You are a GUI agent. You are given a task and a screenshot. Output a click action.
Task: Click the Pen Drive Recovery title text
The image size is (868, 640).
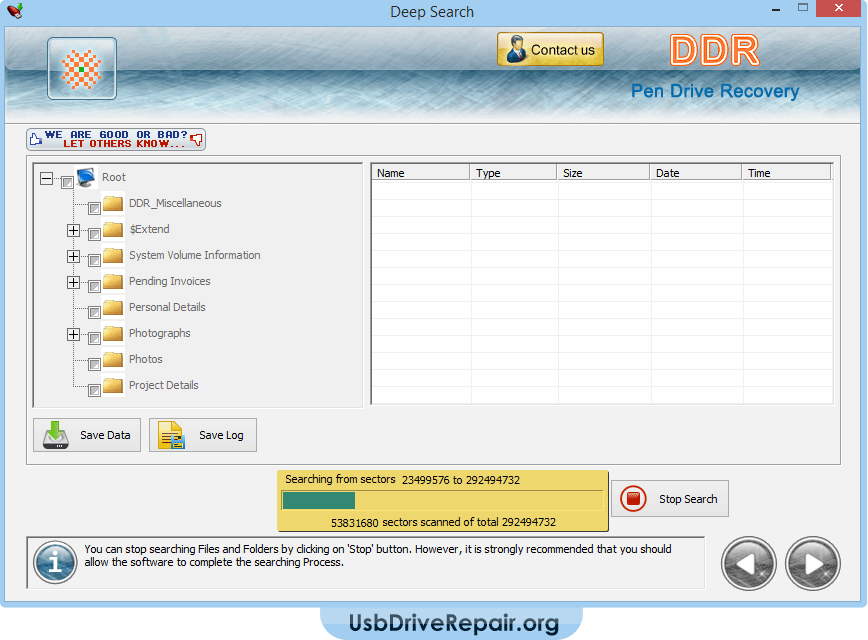pos(715,91)
